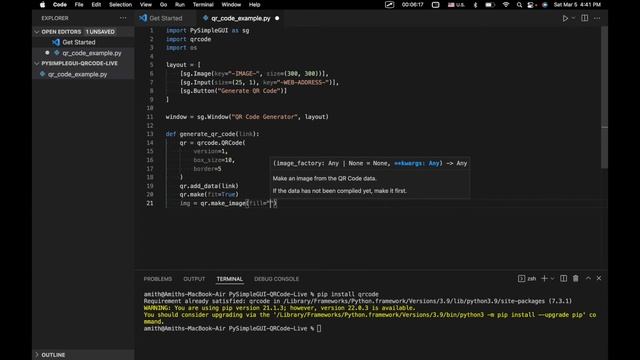The width and height of the screenshot is (640, 360).
Task: Switch to the Output panel tab
Action: pos(194,279)
